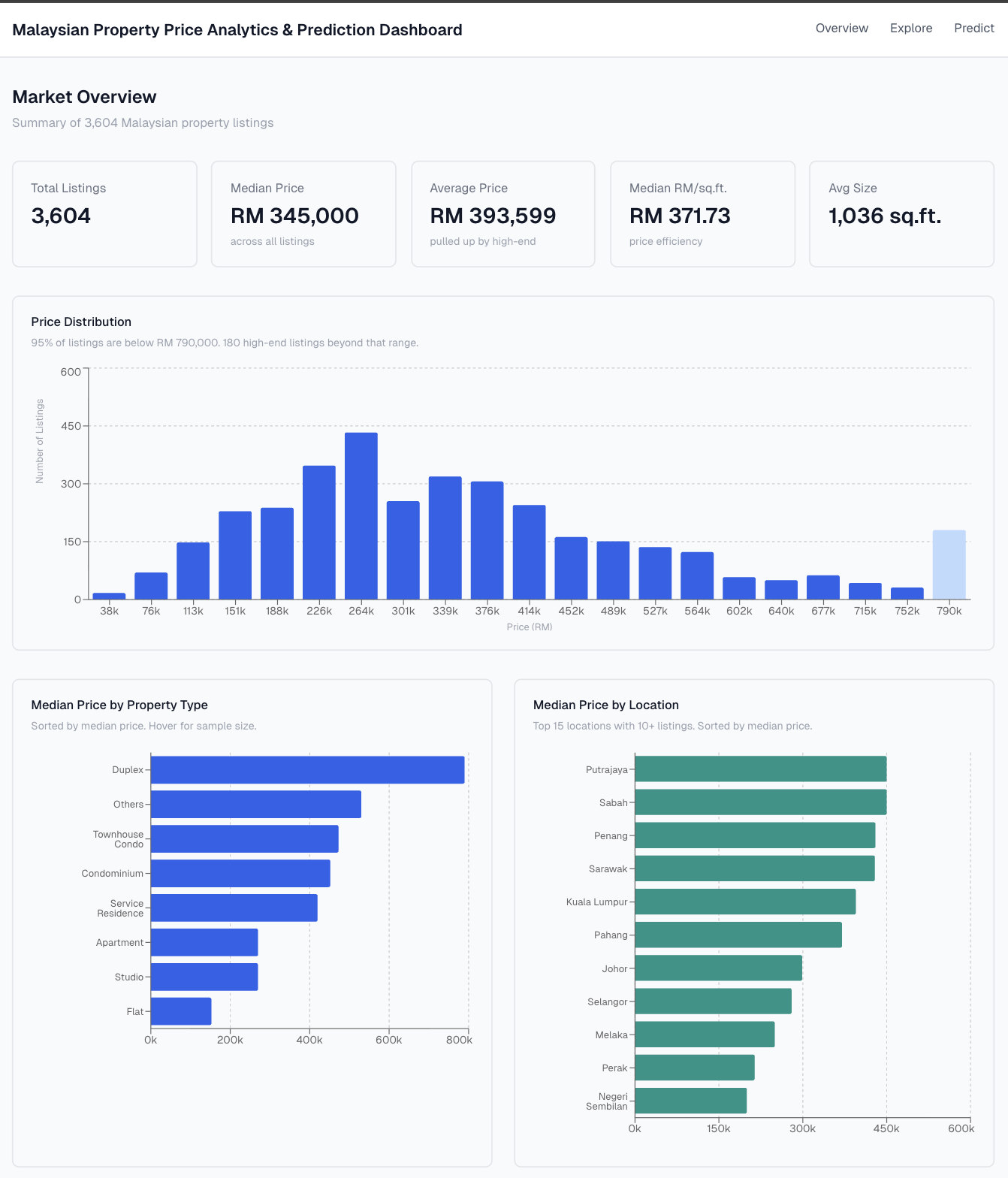Image resolution: width=1008 pixels, height=1178 pixels.
Task: Click the Flat bar
Action: [181, 1012]
